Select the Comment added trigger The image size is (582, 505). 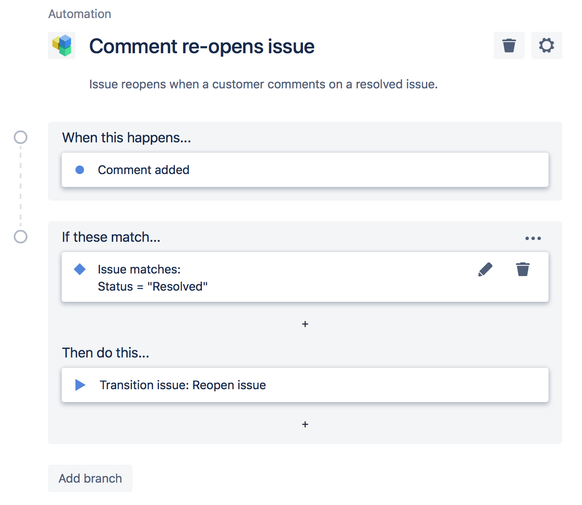pyautogui.click(x=305, y=170)
